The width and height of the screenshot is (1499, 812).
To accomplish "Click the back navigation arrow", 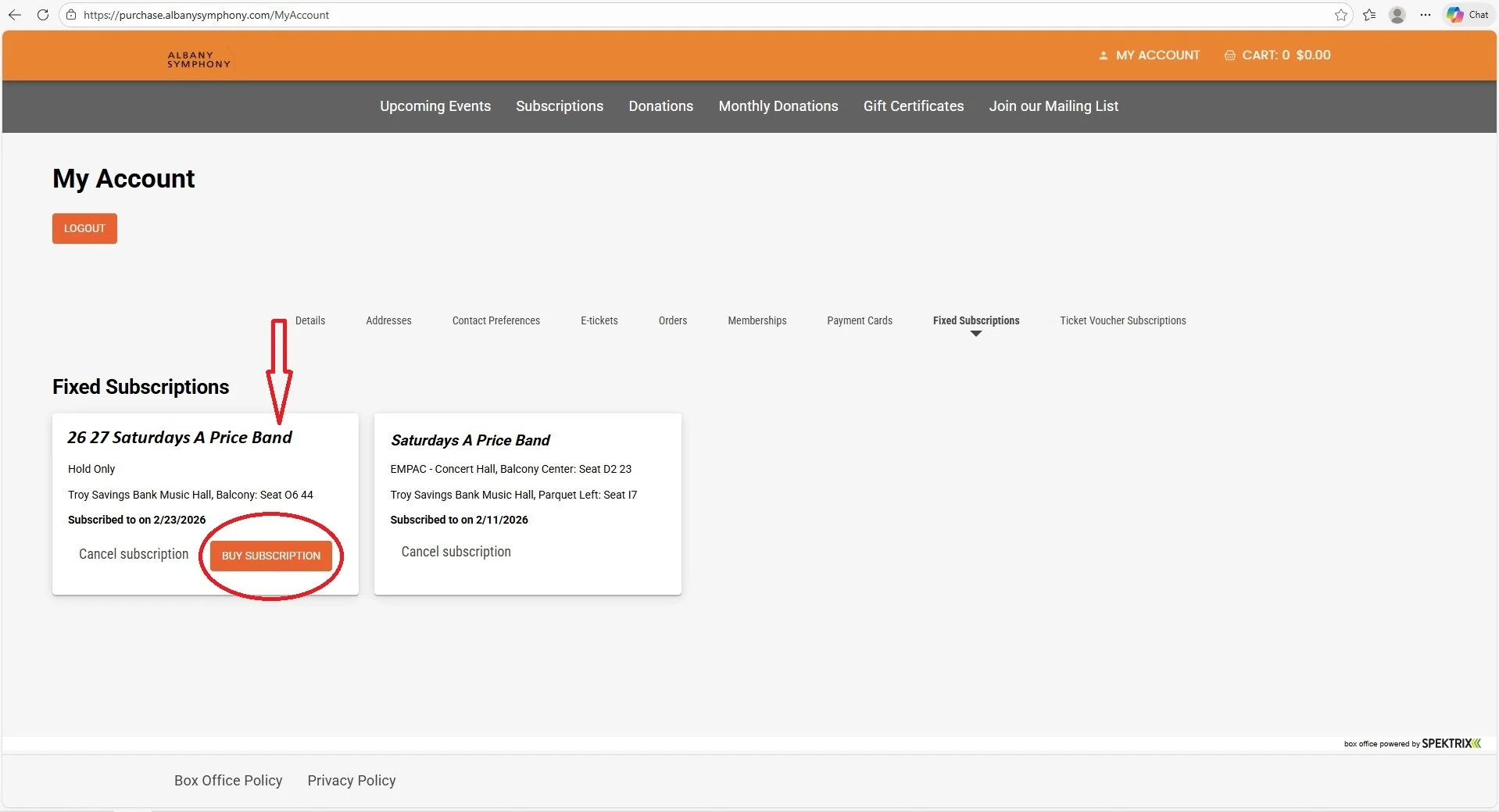I will tap(15, 15).
